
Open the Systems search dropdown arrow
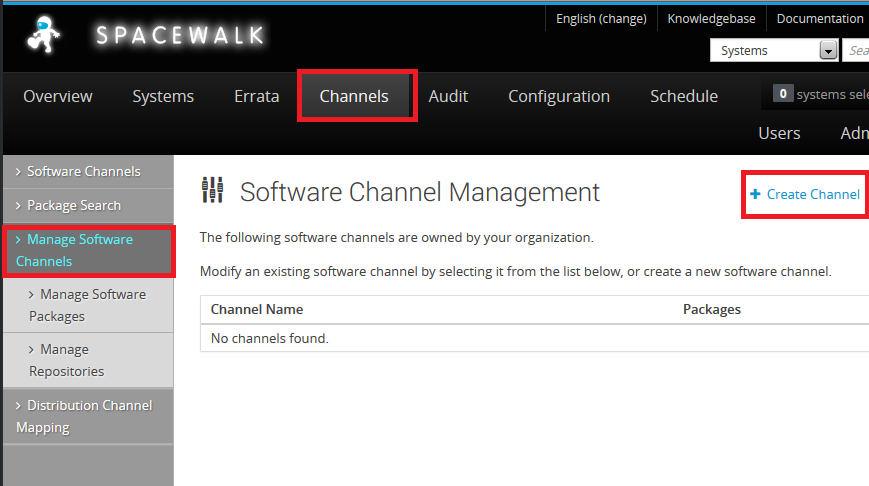coord(829,50)
